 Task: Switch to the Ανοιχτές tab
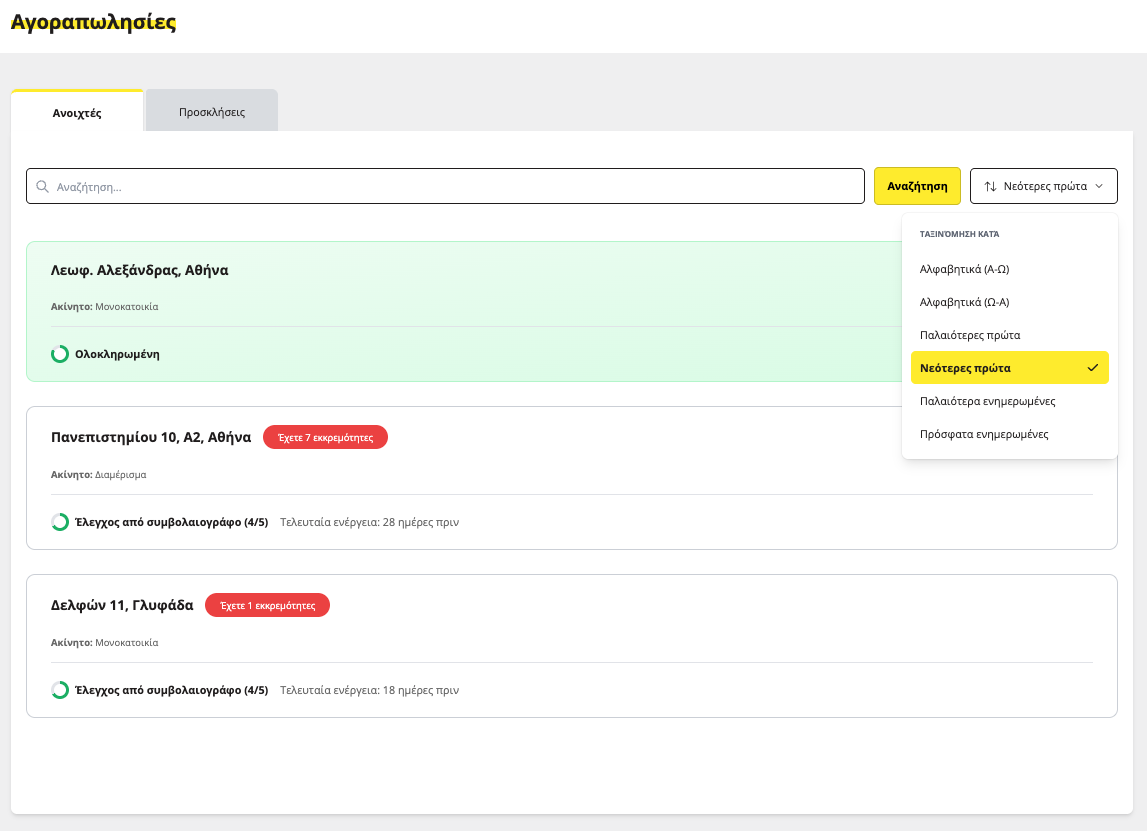[x=77, y=112]
